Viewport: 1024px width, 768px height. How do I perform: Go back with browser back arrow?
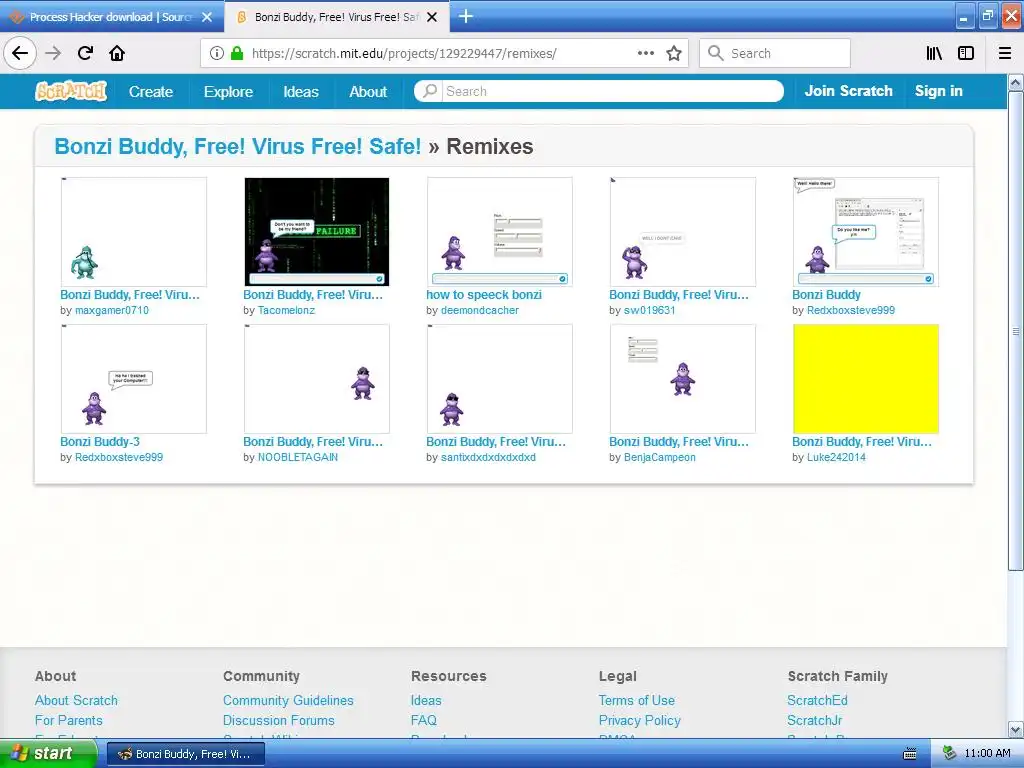(20, 54)
